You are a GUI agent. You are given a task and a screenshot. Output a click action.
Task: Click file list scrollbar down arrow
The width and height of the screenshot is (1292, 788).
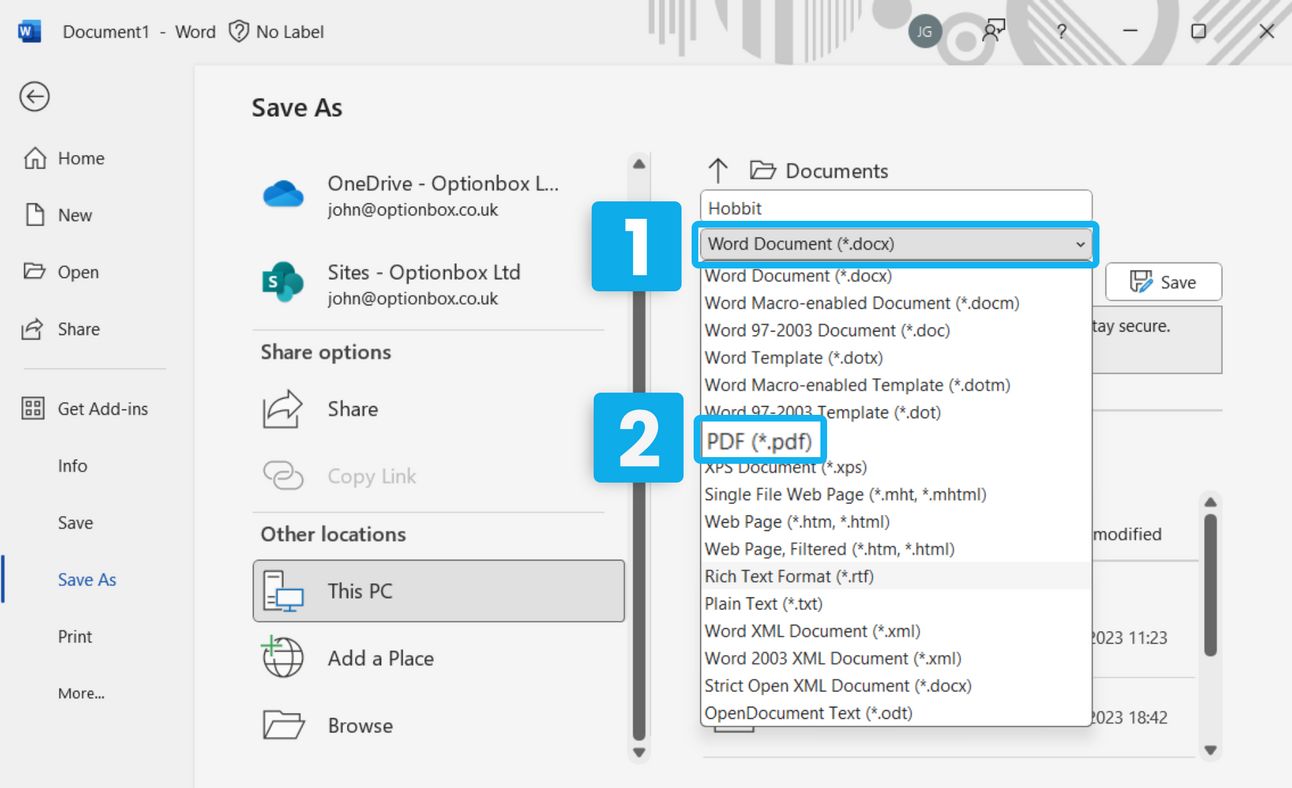click(1210, 750)
